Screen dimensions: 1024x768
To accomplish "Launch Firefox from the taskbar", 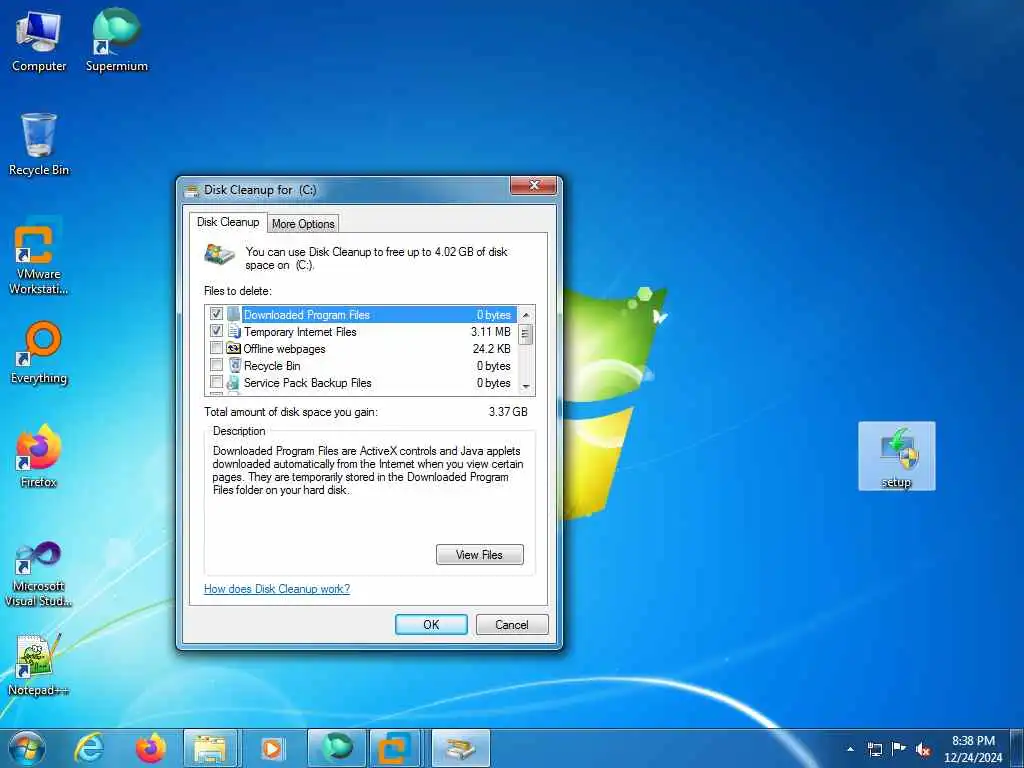I will tap(151, 748).
